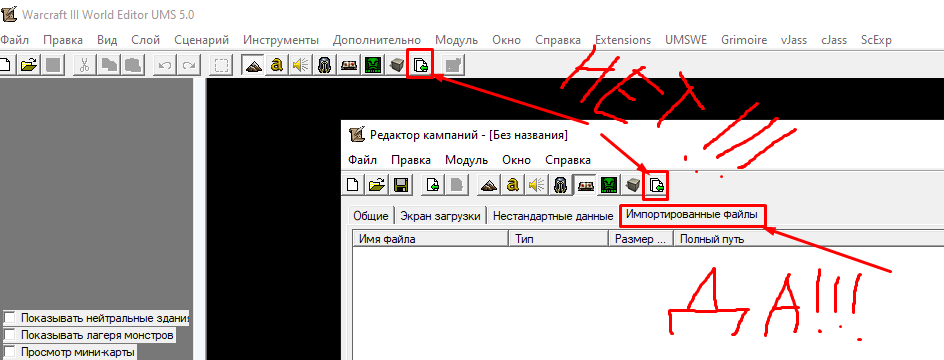The width and height of the screenshot is (944, 360).
Task: Toggle 'Показывать лагеря монстров' checkbox
Action: pos(10,334)
